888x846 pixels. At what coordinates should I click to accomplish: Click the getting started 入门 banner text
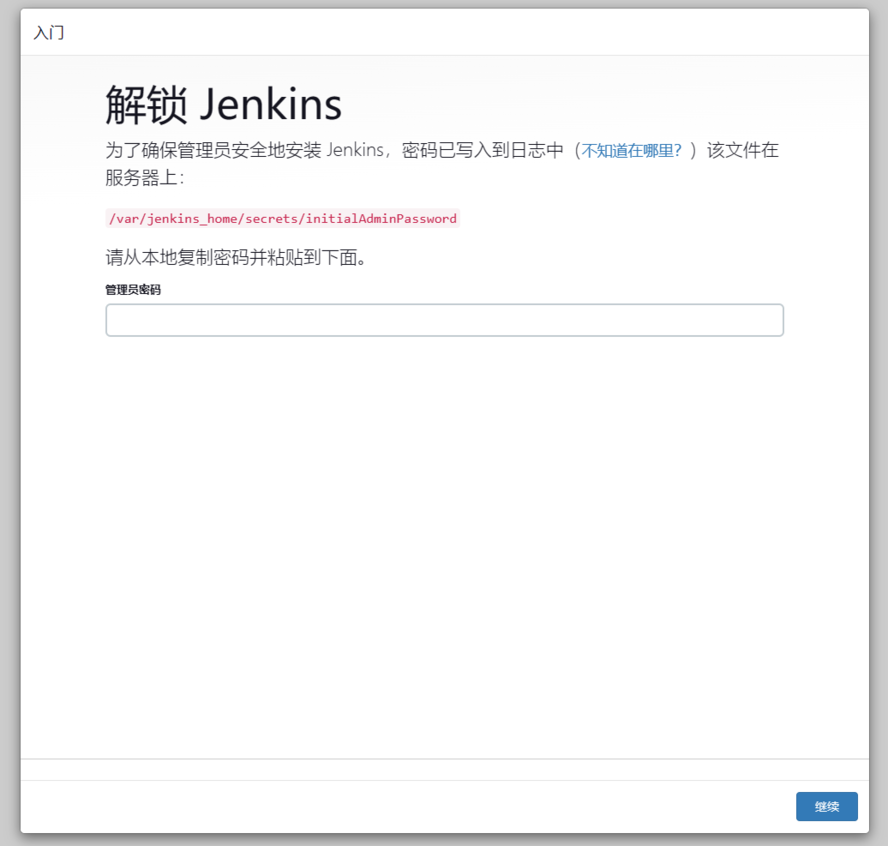pyautogui.click(x=46, y=32)
